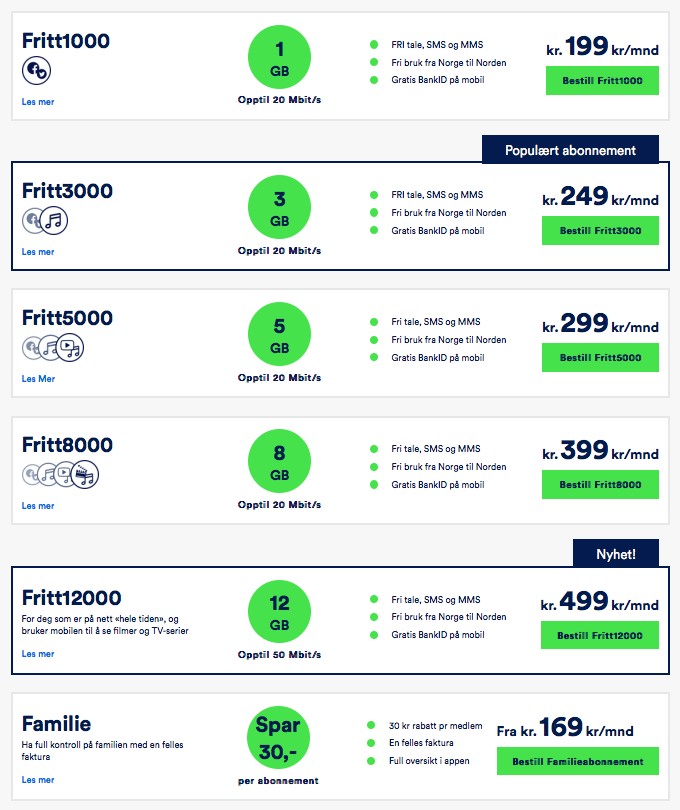Order the Fritt1000 plan
The width and height of the screenshot is (680, 810).
[x=602, y=81]
